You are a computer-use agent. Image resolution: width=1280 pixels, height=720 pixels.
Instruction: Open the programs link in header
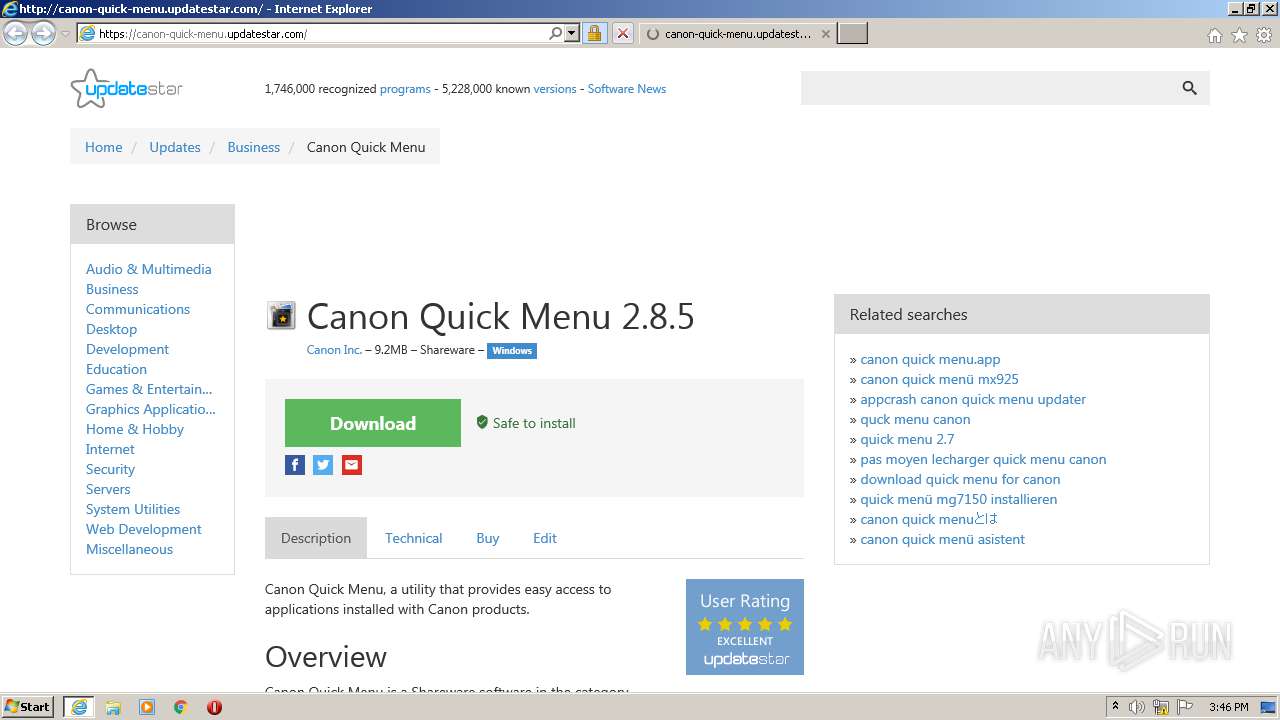tap(405, 89)
